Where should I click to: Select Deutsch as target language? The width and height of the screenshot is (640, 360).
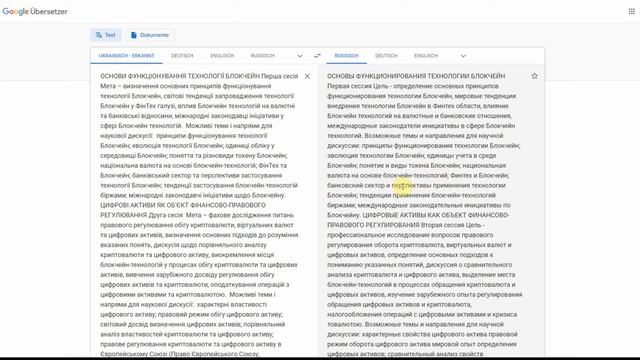386,56
